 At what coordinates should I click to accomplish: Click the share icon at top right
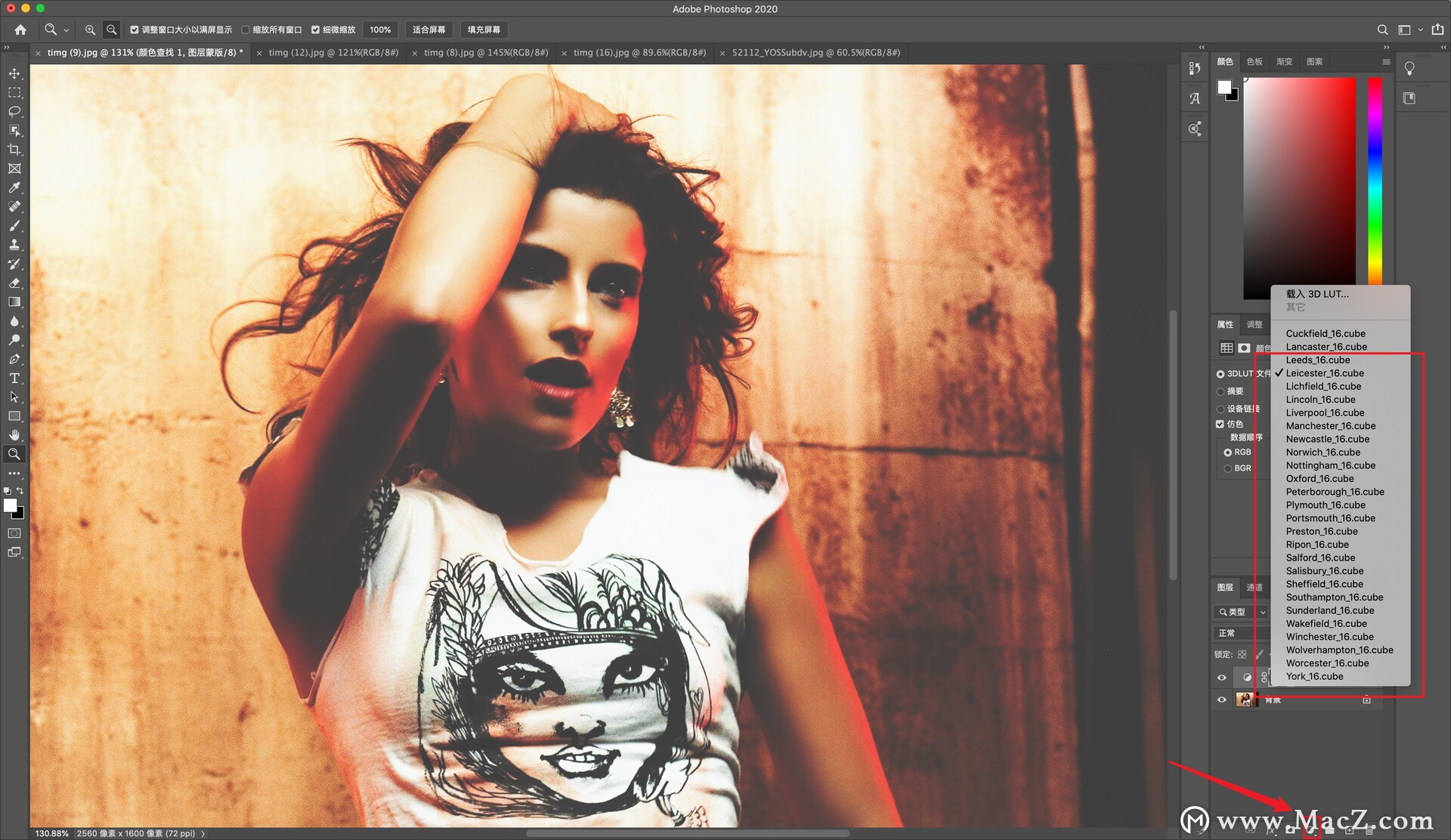(x=1437, y=29)
